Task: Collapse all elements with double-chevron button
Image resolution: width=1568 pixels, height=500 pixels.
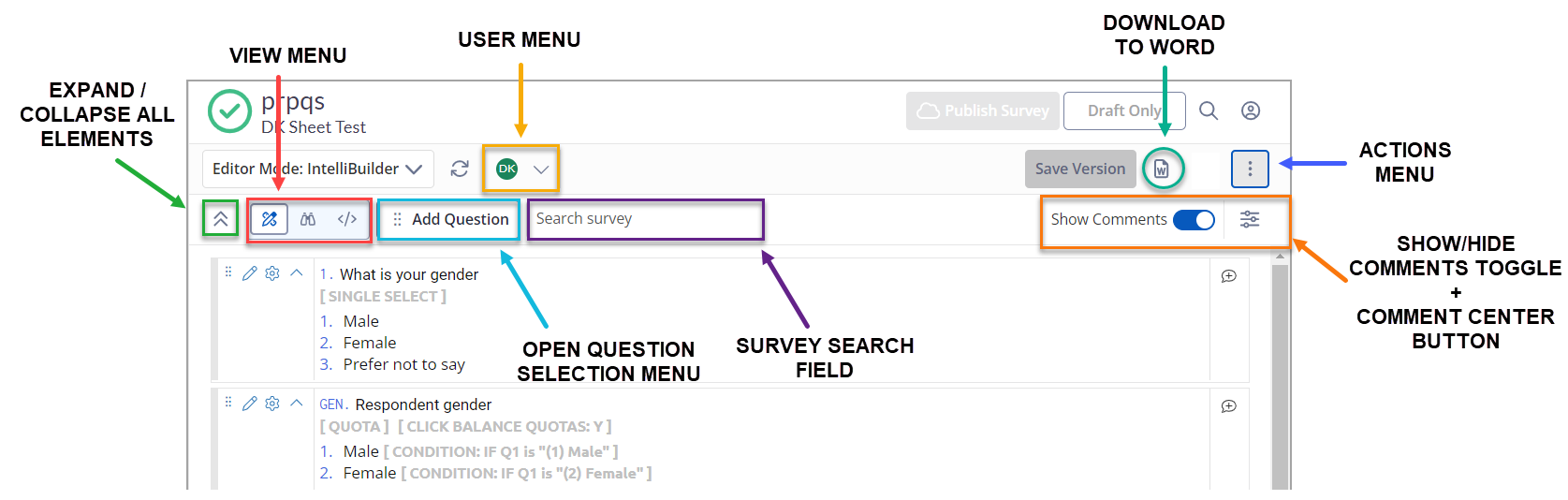Action: (221, 219)
